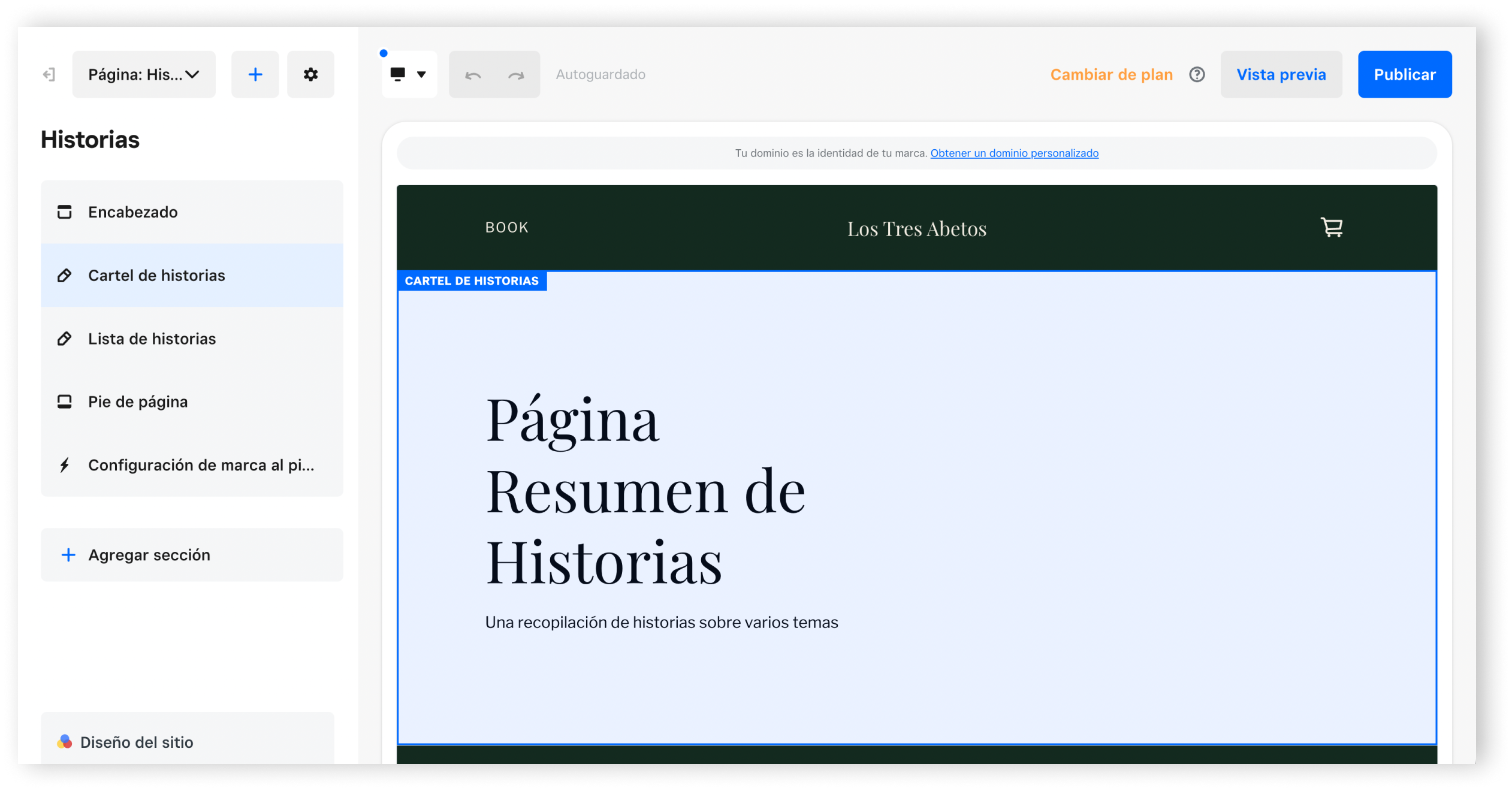1512x791 pixels.
Task: Open the Página: His... page dropdown
Action: click(144, 74)
